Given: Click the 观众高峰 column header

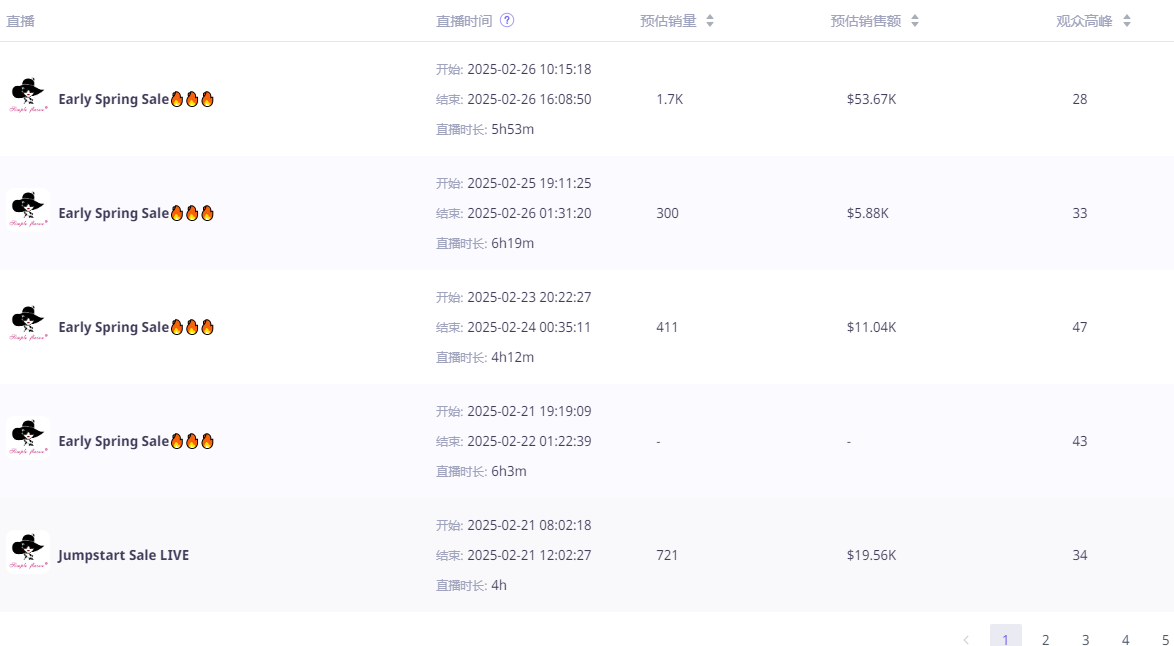Looking at the screenshot, I should click(x=1084, y=21).
